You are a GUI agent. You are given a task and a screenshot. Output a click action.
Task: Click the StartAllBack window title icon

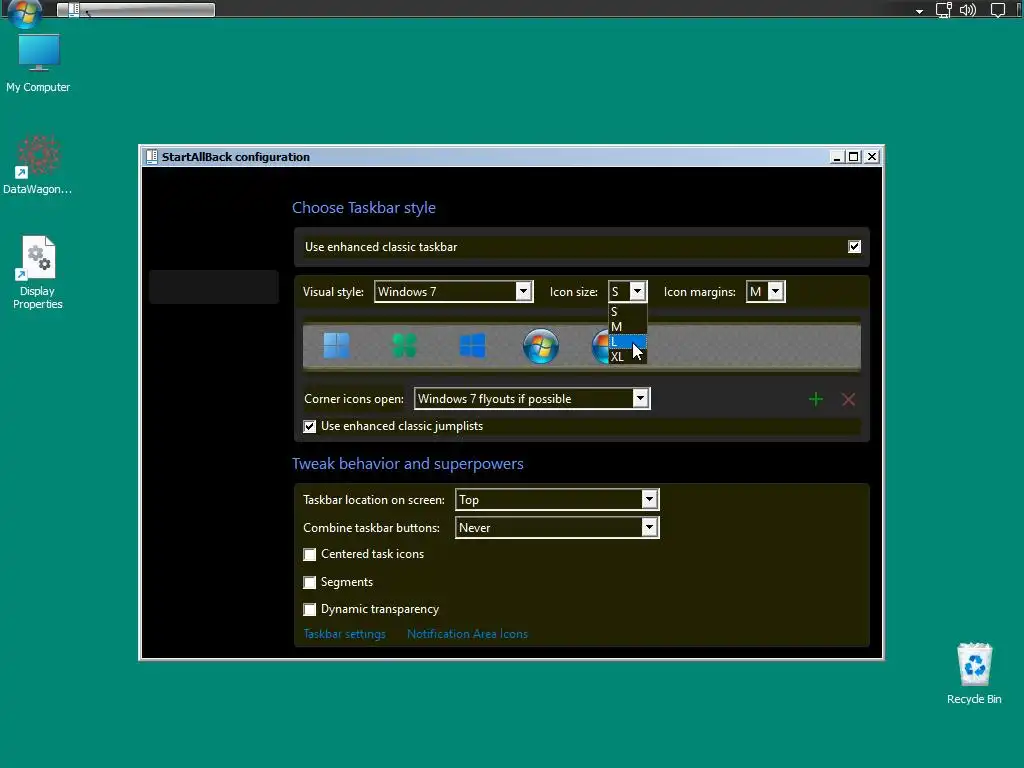coord(152,157)
